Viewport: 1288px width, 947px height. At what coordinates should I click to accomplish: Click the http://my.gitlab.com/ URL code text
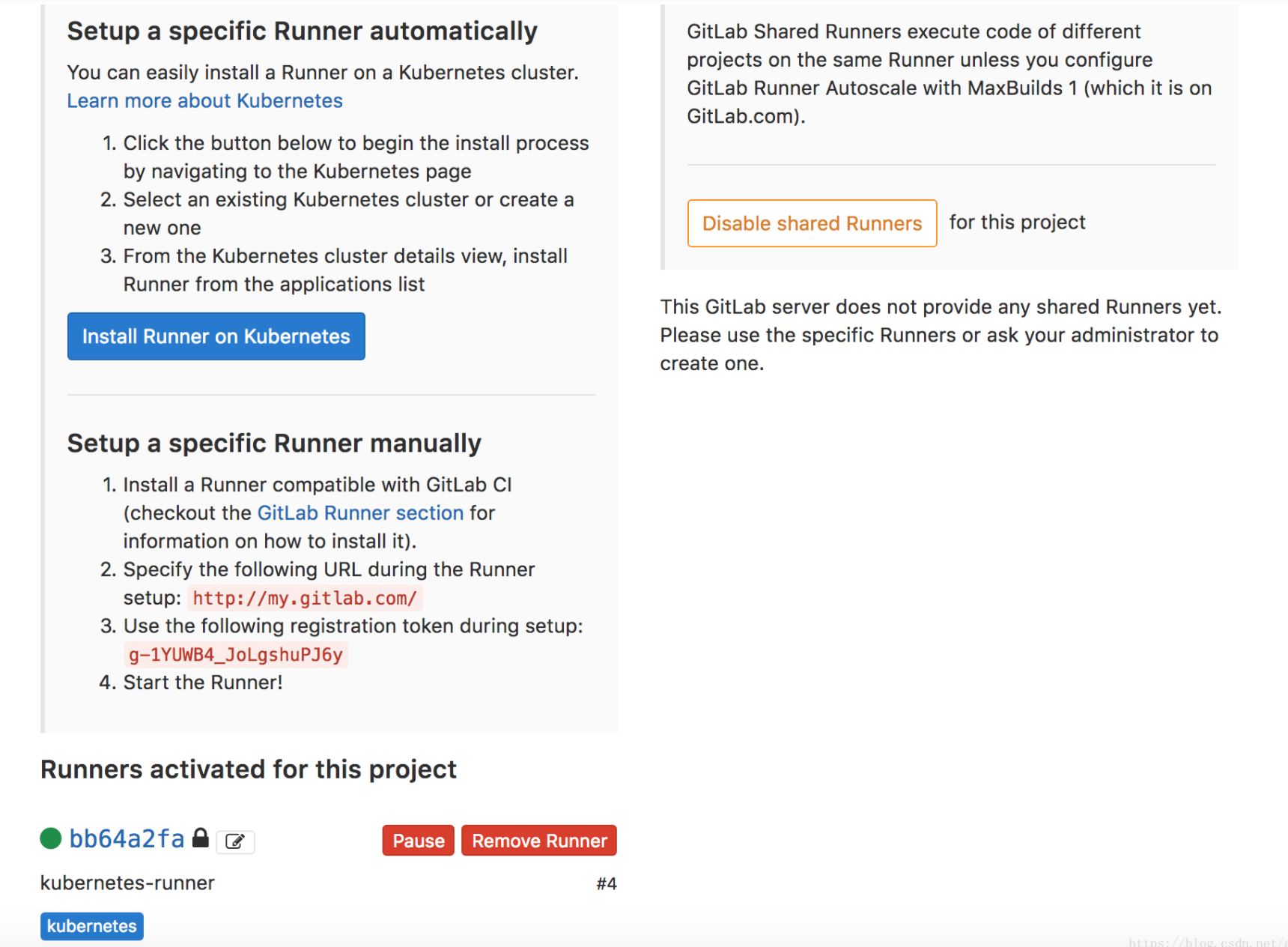click(x=305, y=599)
